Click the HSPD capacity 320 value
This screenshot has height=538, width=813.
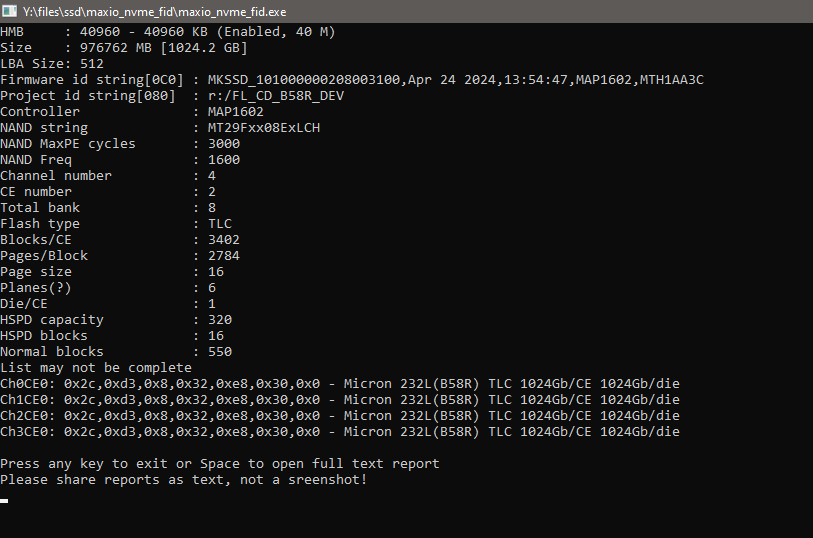(x=220, y=320)
